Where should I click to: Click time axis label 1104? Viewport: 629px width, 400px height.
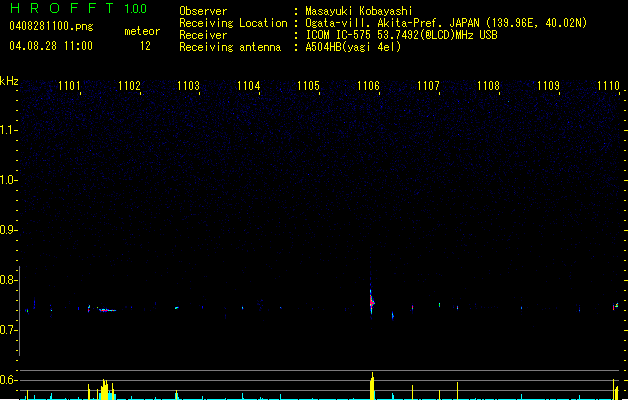(249, 86)
